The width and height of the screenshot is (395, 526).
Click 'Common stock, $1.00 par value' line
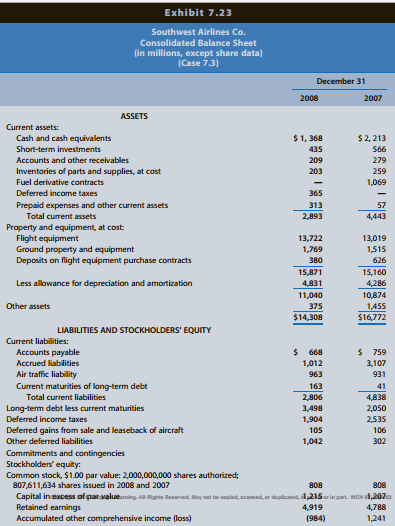(x=122, y=476)
